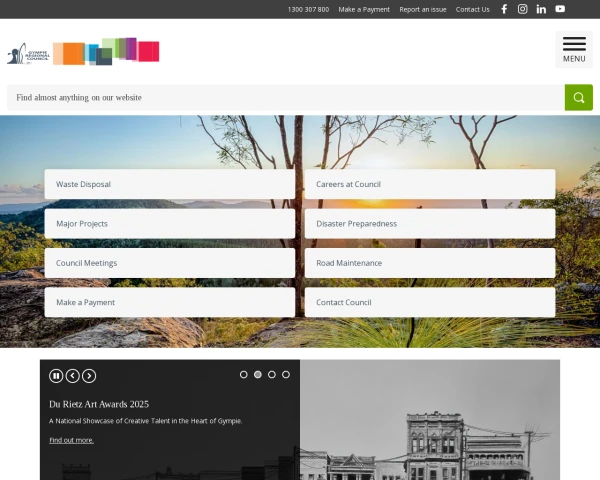Open Report an issue link
The height and width of the screenshot is (480, 600).
click(x=423, y=10)
